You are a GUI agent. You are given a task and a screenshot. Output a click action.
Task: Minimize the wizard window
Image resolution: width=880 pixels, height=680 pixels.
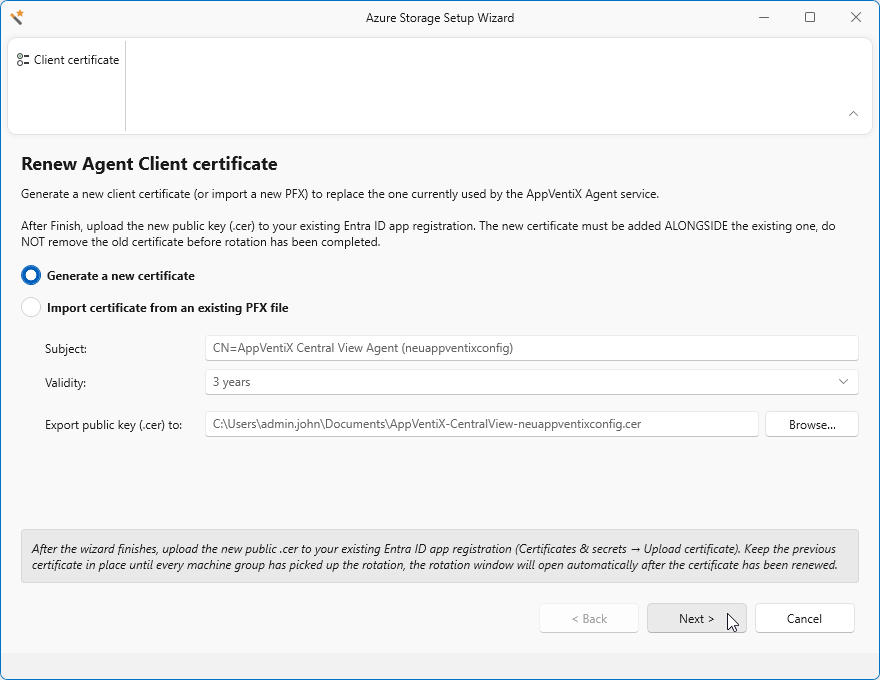[x=764, y=17]
